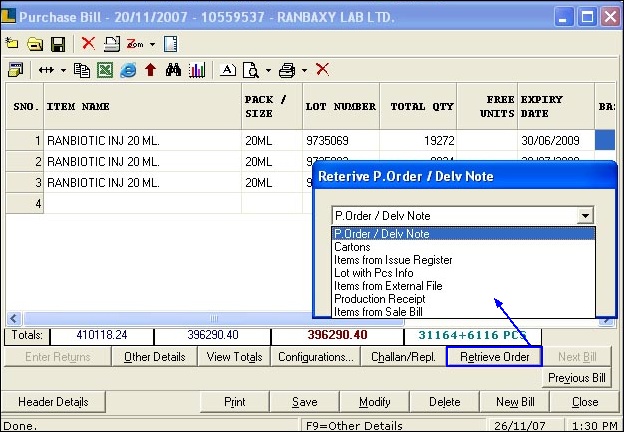Image resolution: width=624 pixels, height=432 pixels.
Task: Save using the floppy disk icon
Action: pyautogui.click(x=58, y=44)
